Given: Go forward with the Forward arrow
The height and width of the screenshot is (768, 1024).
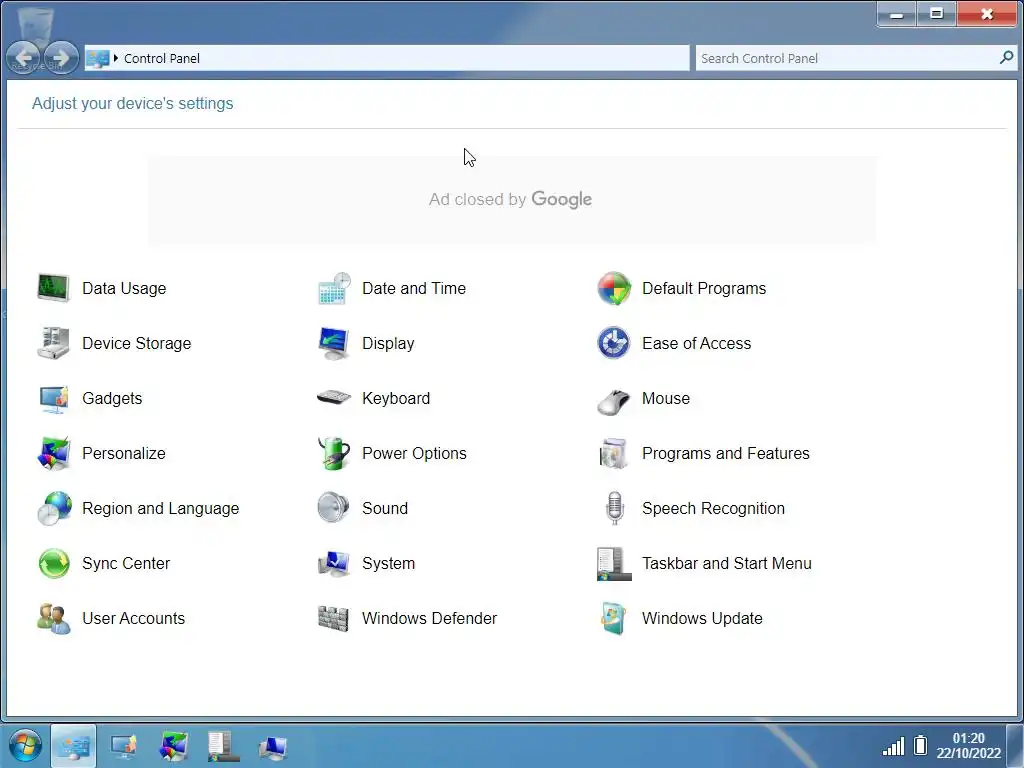Looking at the screenshot, I should coord(61,58).
